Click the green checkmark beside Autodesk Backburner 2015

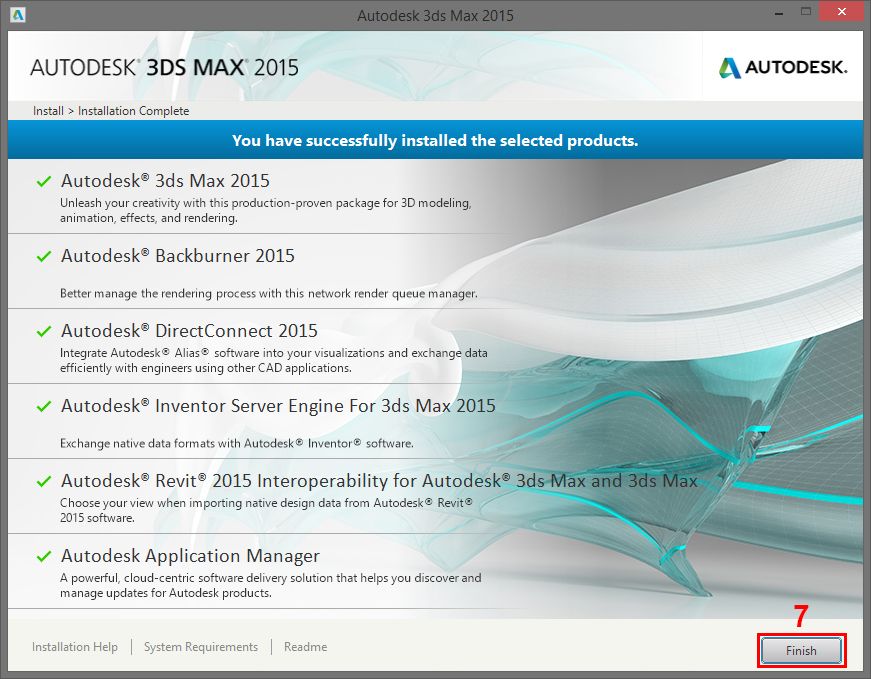click(x=44, y=256)
